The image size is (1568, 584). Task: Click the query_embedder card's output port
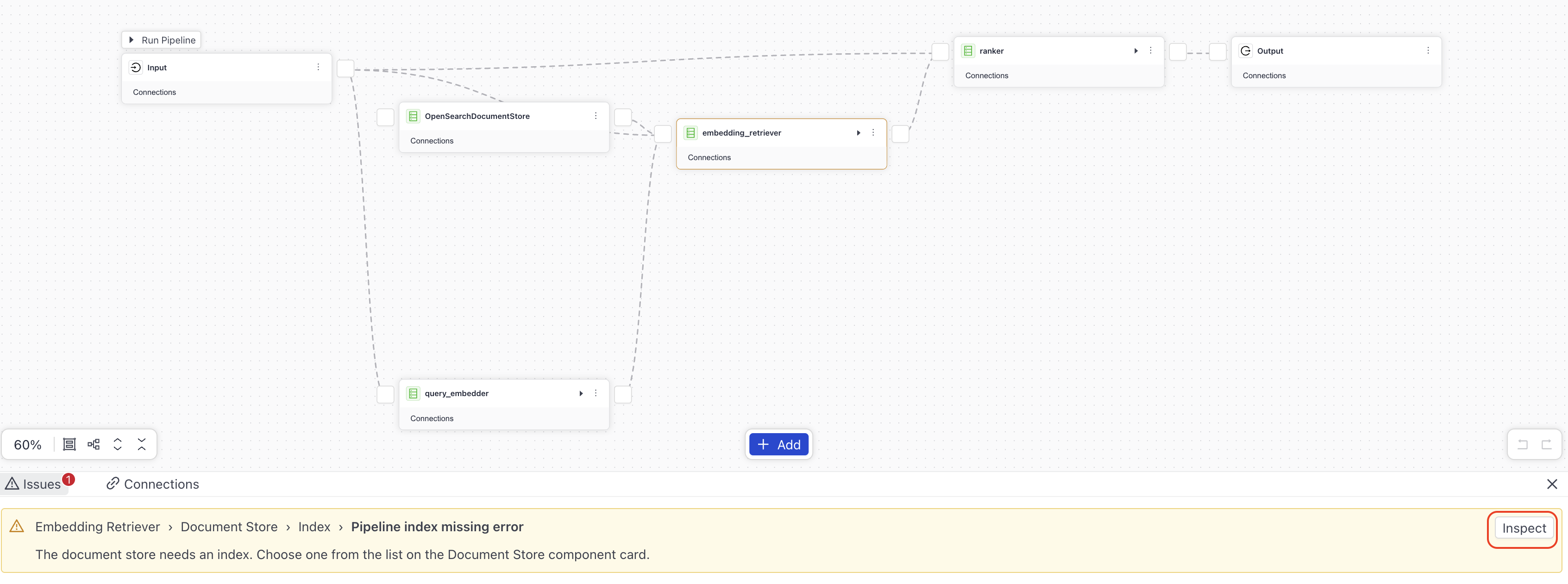click(x=623, y=395)
